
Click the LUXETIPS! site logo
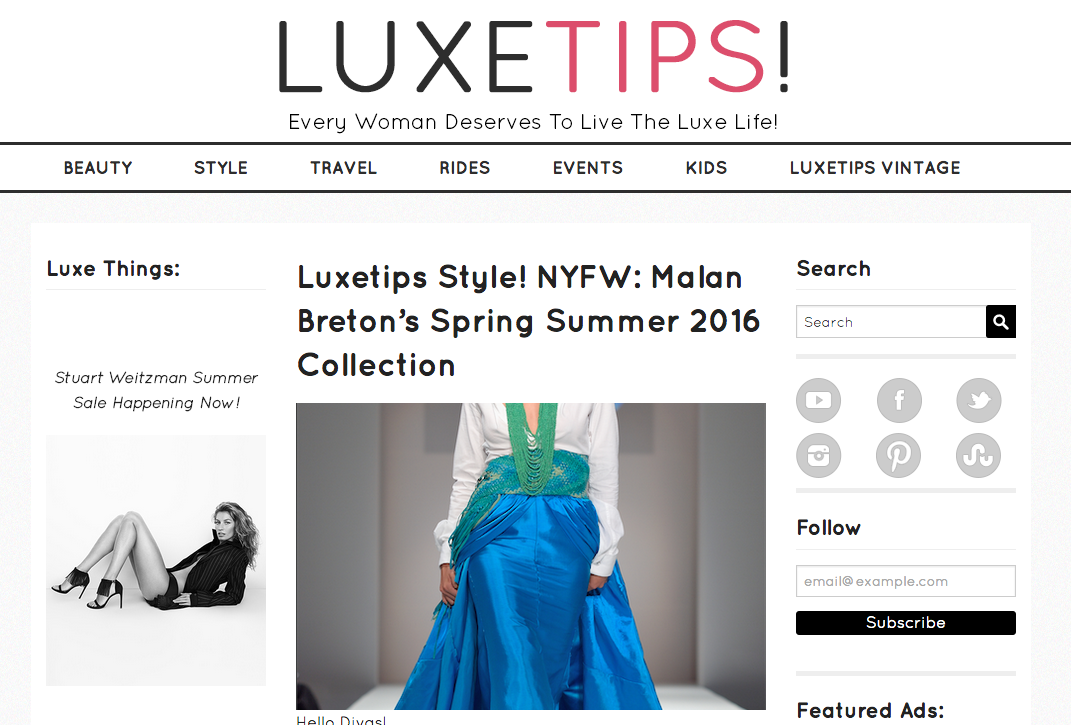[534, 56]
